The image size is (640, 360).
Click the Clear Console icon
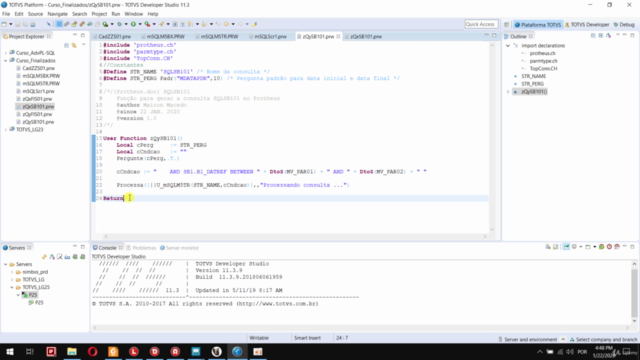(548, 247)
